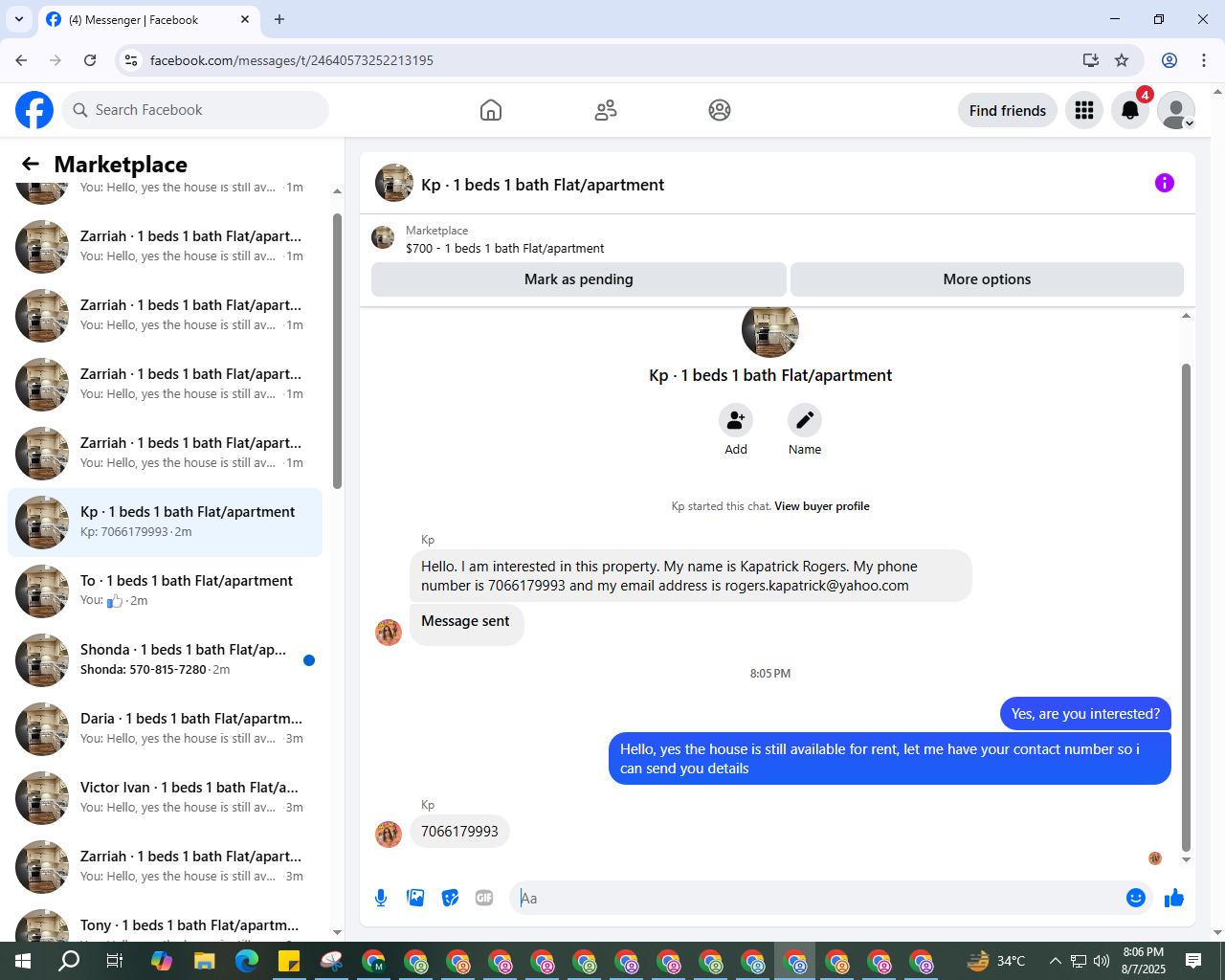This screenshot has height=980, width=1225.
Task: Click the Name edit pencil icon
Action: pos(805,420)
